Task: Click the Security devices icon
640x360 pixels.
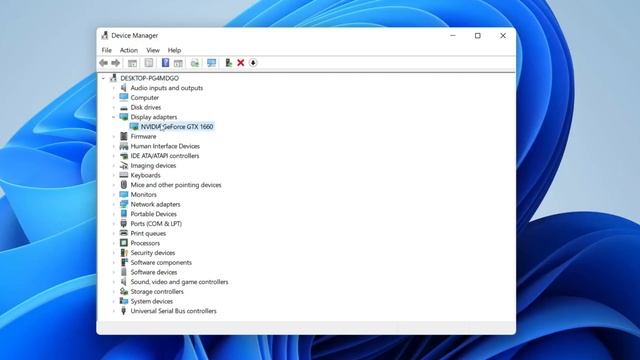Action: click(x=124, y=253)
